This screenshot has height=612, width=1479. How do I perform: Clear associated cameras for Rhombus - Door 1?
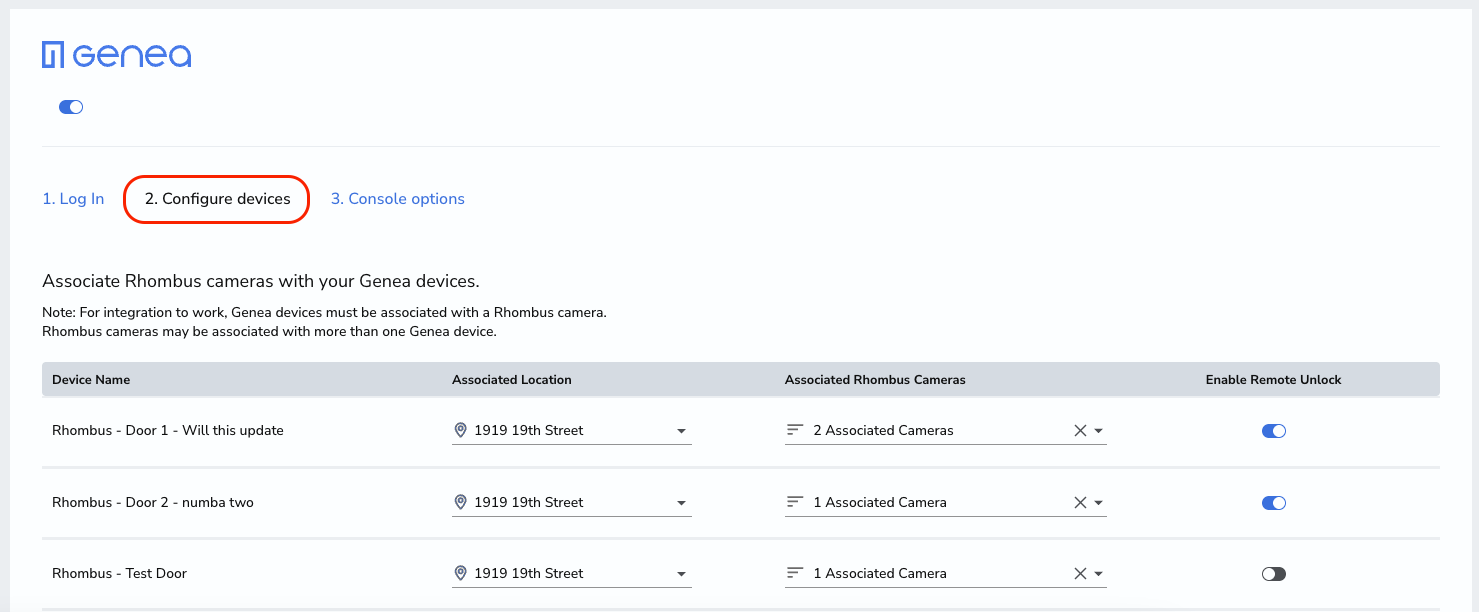1080,430
